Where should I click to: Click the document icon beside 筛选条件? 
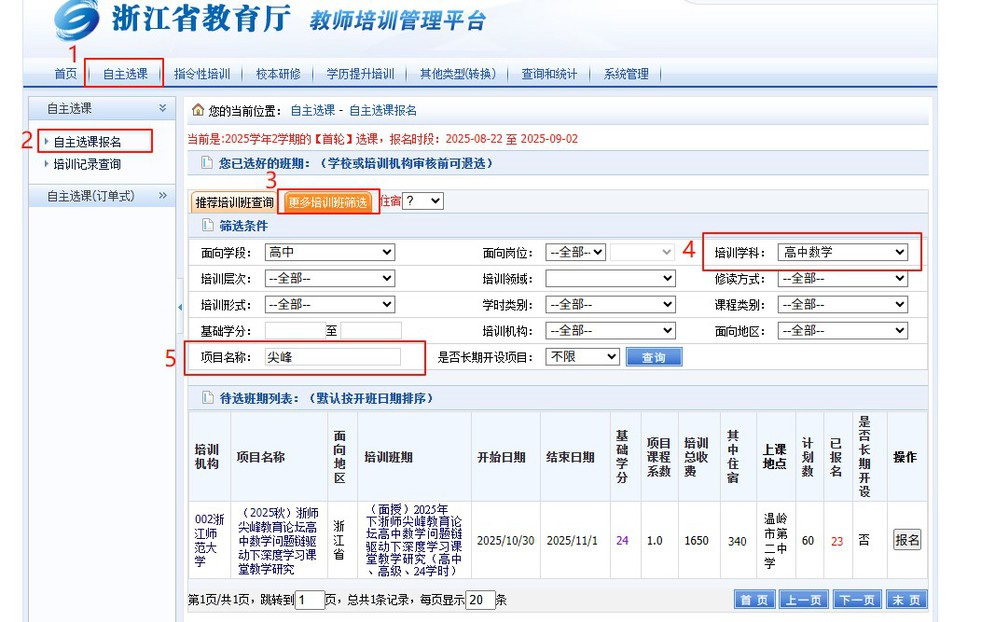tap(206, 226)
